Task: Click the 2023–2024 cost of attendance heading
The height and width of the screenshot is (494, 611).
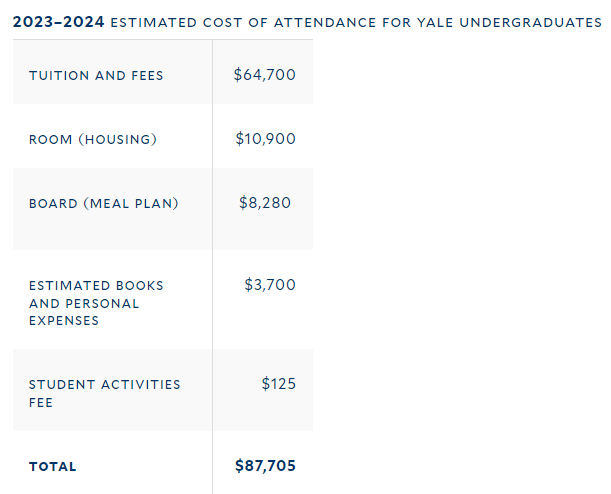Action: (307, 22)
